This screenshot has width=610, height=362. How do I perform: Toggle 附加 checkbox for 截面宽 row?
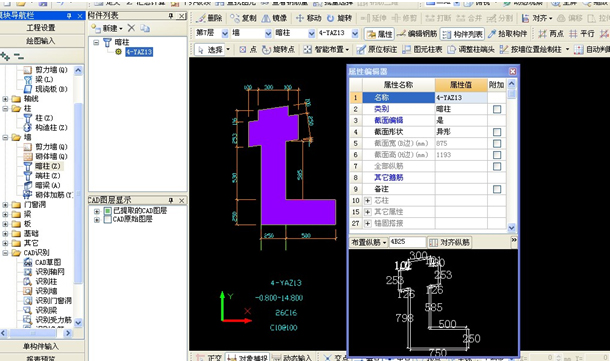497,143
